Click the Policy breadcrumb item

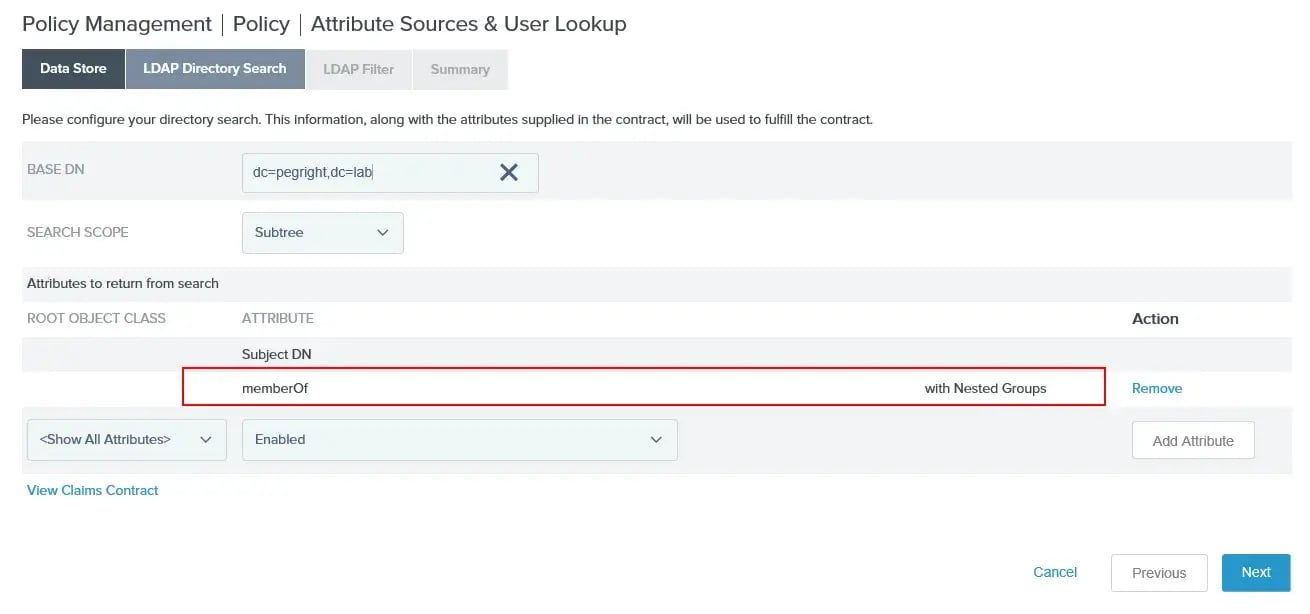pos(261,23)
